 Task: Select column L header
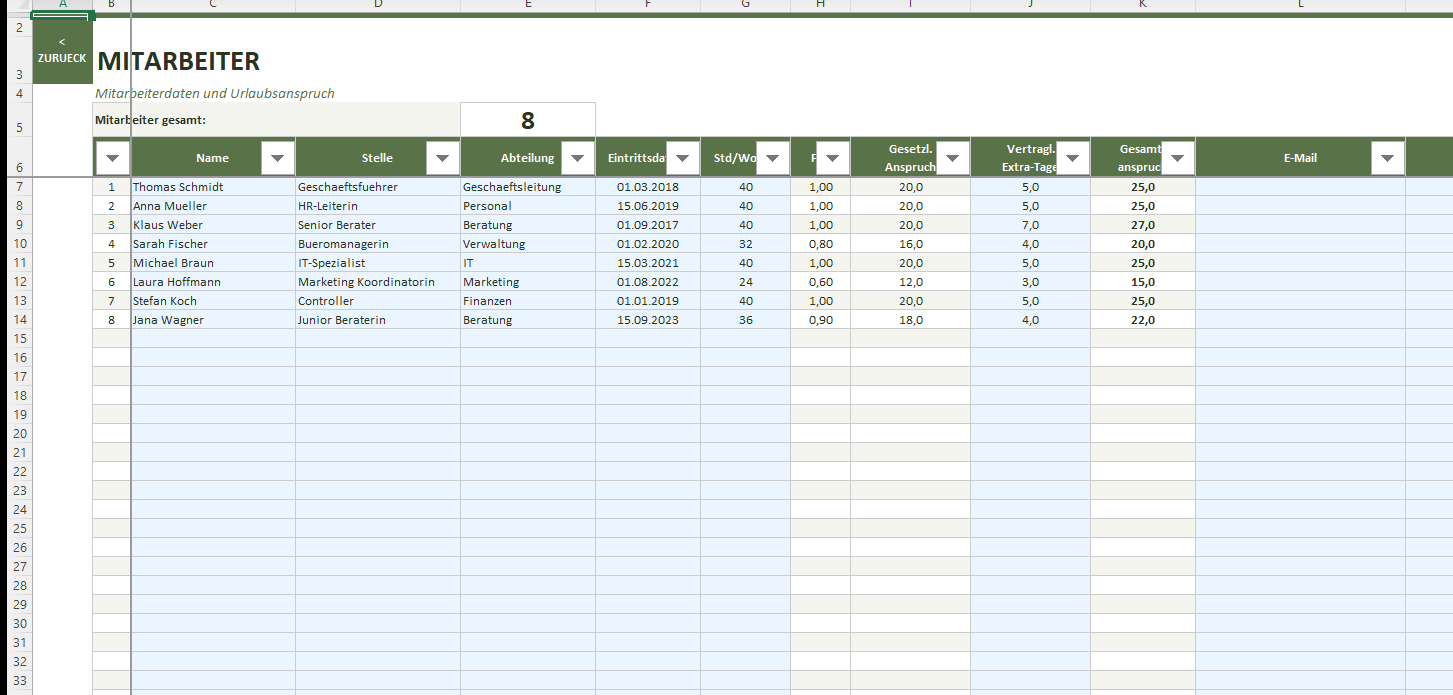pyautogui.click(x=1300, y=5)
